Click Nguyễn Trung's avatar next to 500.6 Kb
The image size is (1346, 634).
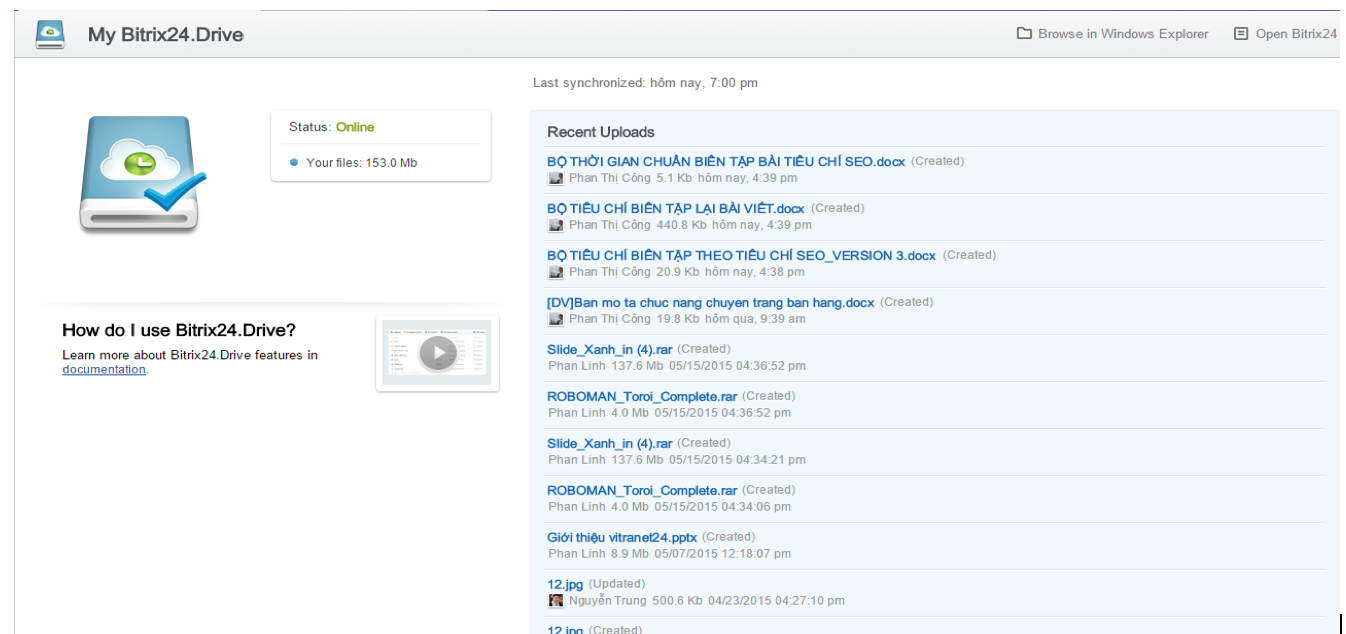coord(556,601)
